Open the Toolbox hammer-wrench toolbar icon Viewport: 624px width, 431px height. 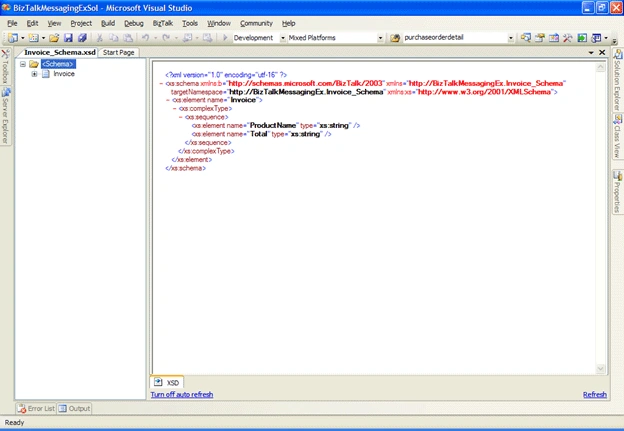pos(567,38)
